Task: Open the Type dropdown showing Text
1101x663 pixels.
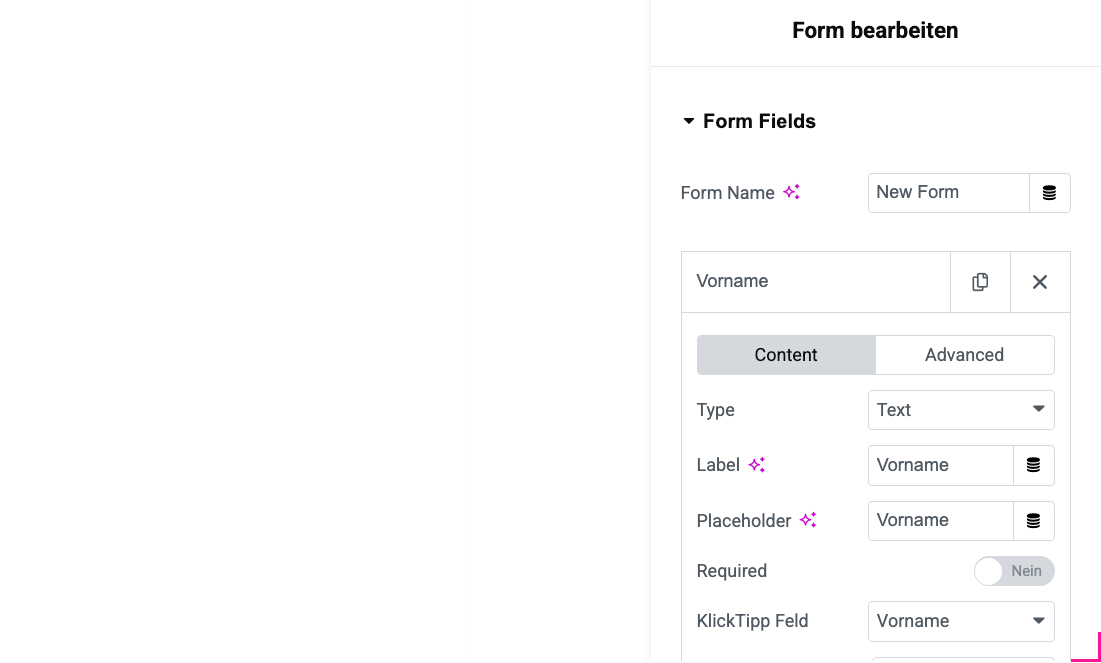Action: [961, 410]
